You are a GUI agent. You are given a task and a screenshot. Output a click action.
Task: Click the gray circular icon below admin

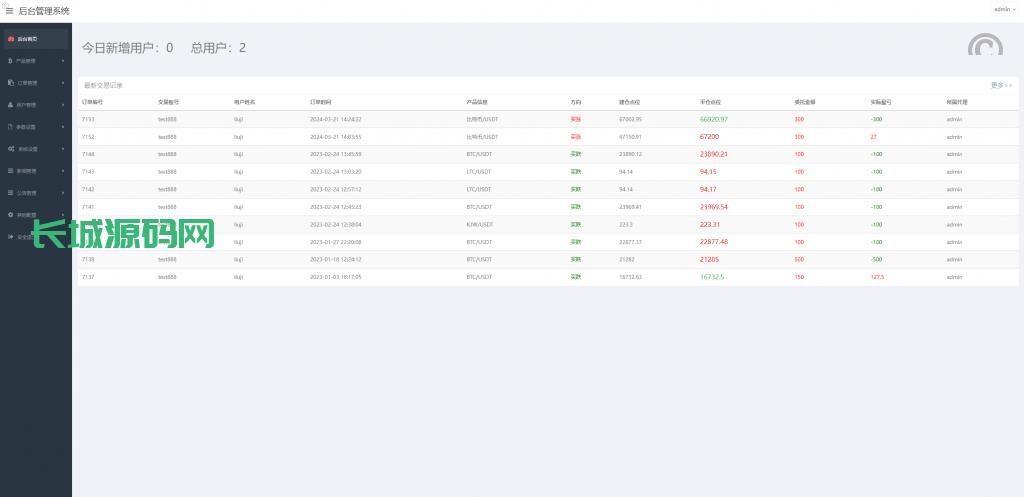click(x=986, y=47)
